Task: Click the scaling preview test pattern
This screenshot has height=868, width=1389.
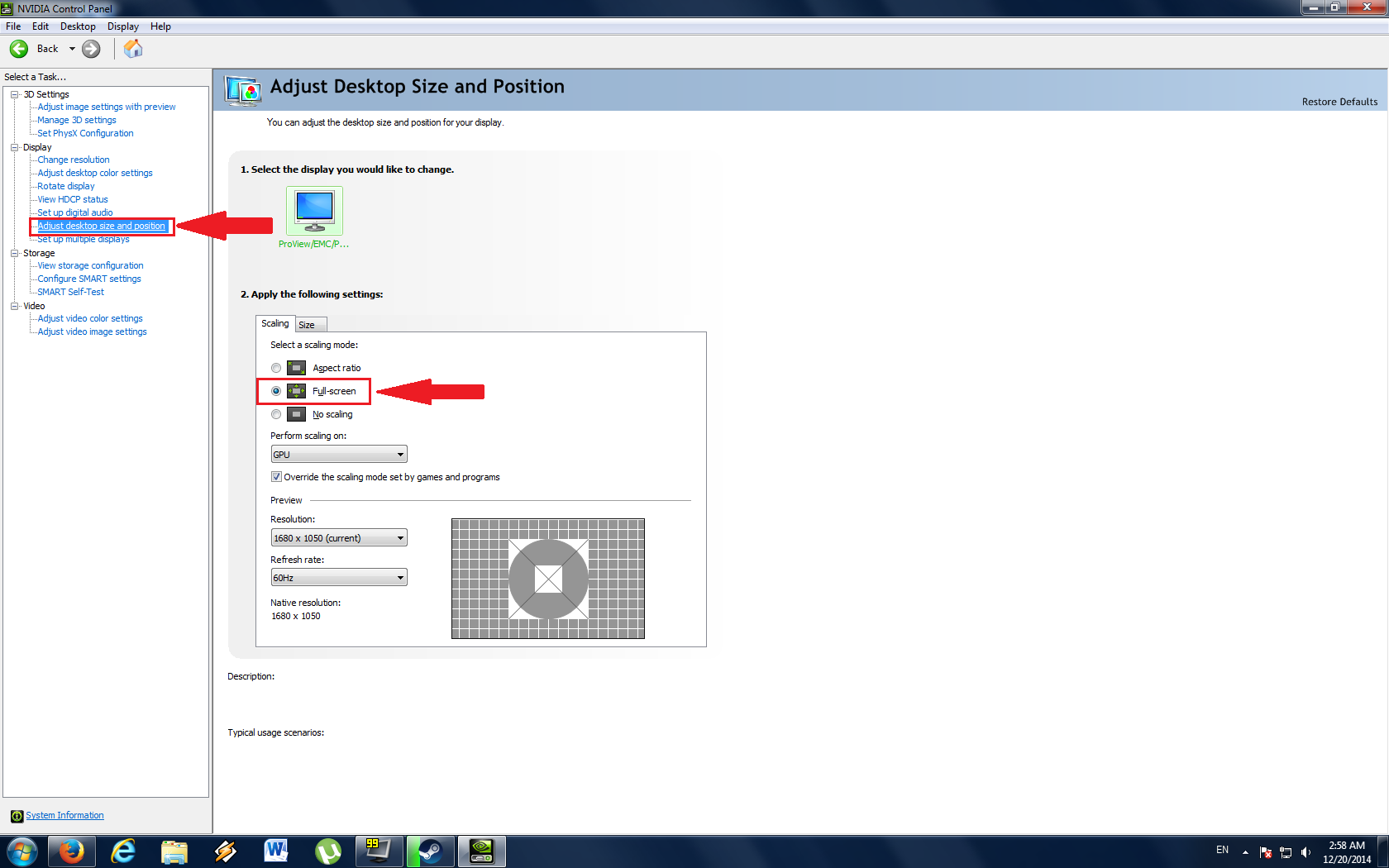Action: pyautogui.click(x=548, y=579)
